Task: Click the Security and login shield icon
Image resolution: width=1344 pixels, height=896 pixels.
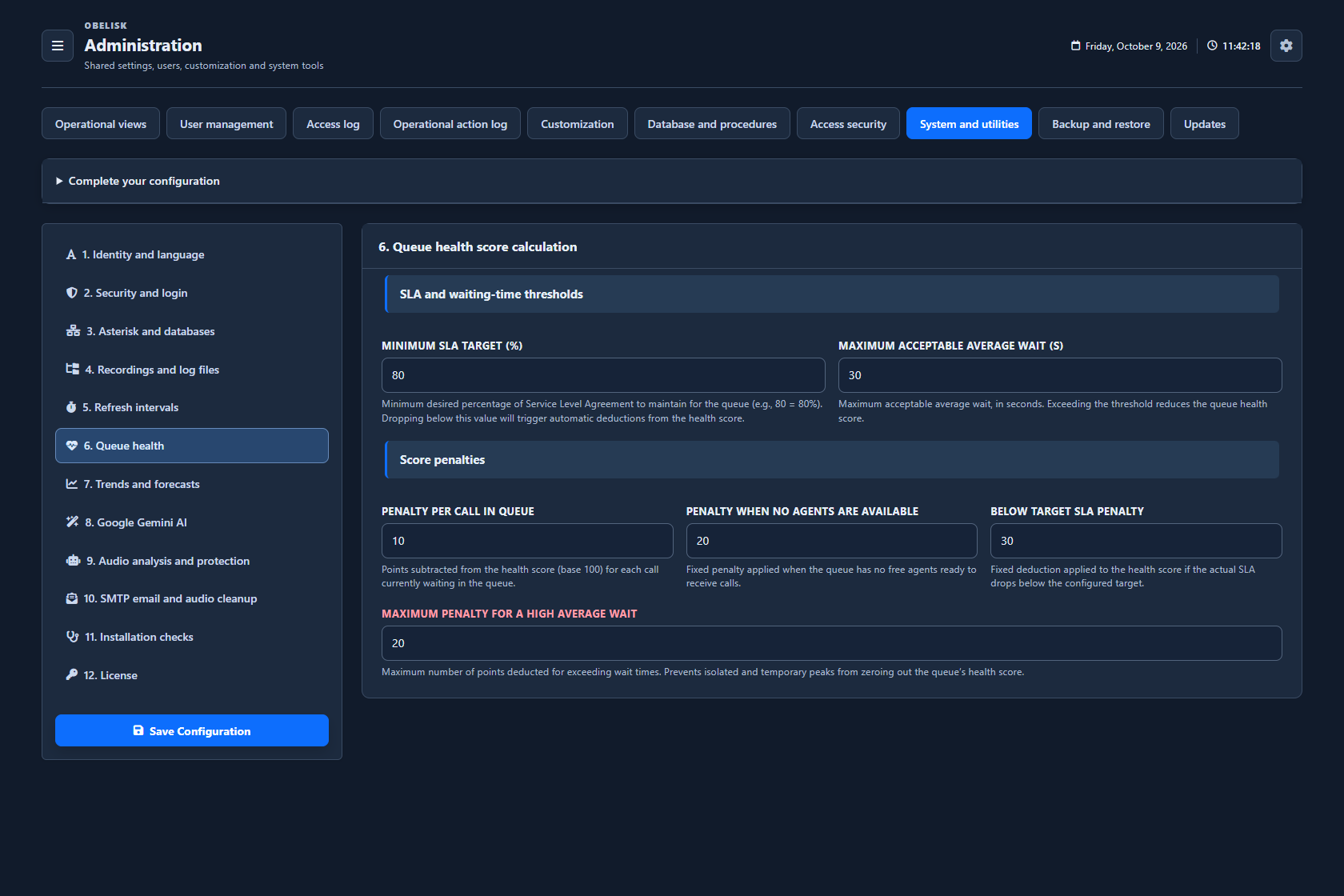Action: click(x=72, y=293)
